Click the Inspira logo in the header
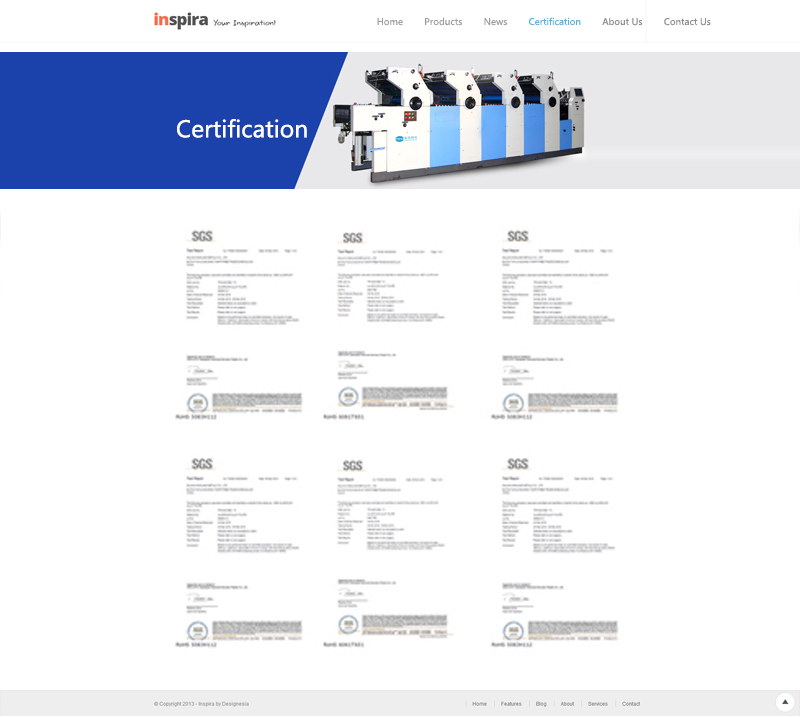This screenshot has height=717, width=800. coord(214,20)
